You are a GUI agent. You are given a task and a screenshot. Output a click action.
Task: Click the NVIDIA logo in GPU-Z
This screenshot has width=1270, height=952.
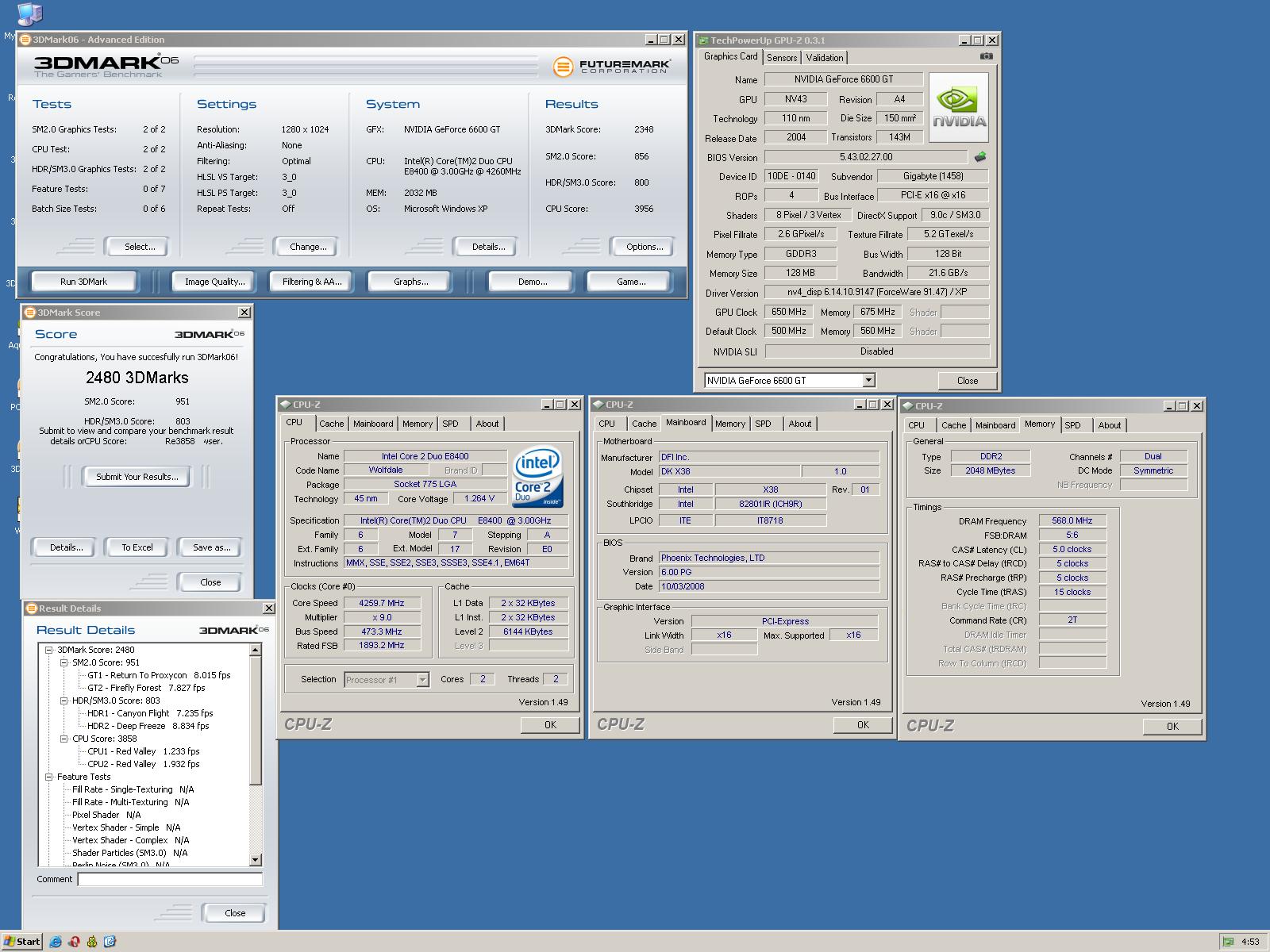[x=959, y=108]
